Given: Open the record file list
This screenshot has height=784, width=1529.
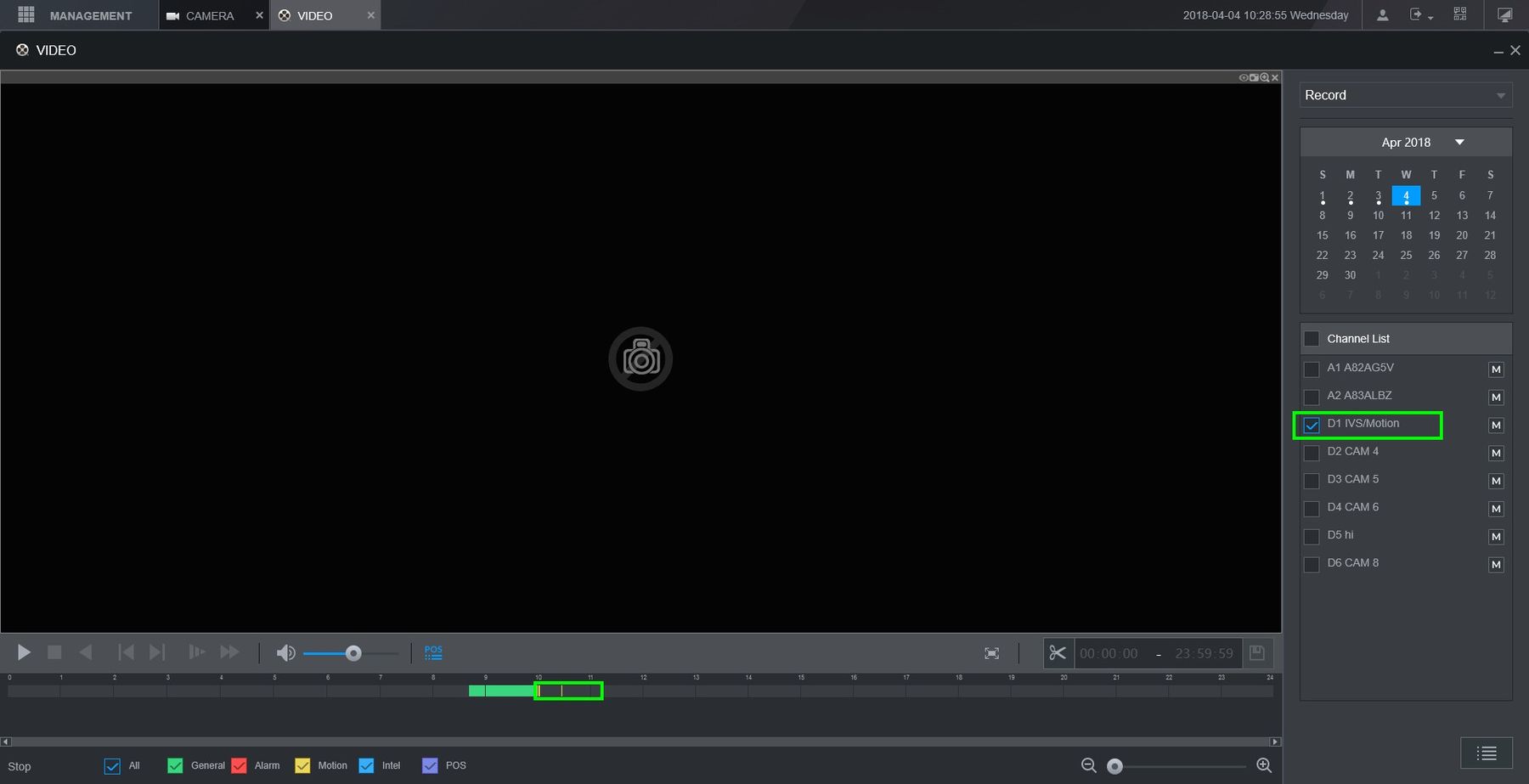Looking at the screenshot, I should (x=1487, y=753).
